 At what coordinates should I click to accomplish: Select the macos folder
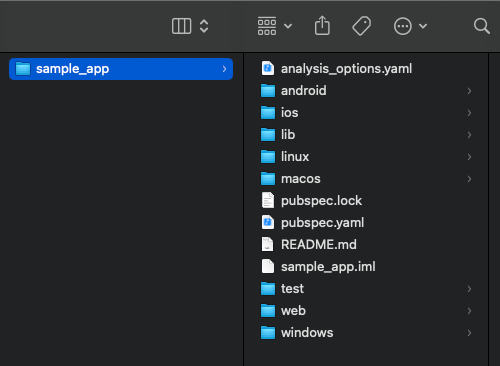click(365, 179)
